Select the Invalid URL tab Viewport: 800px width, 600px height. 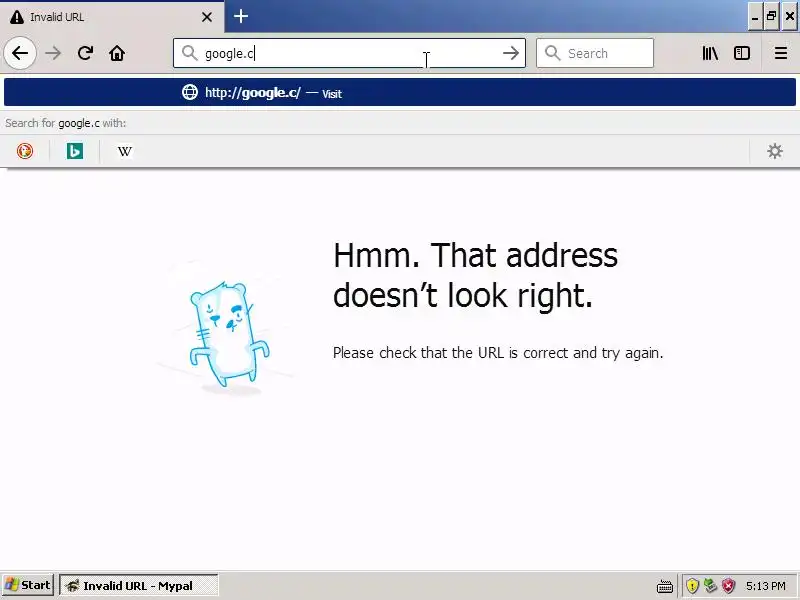point(112,17)
